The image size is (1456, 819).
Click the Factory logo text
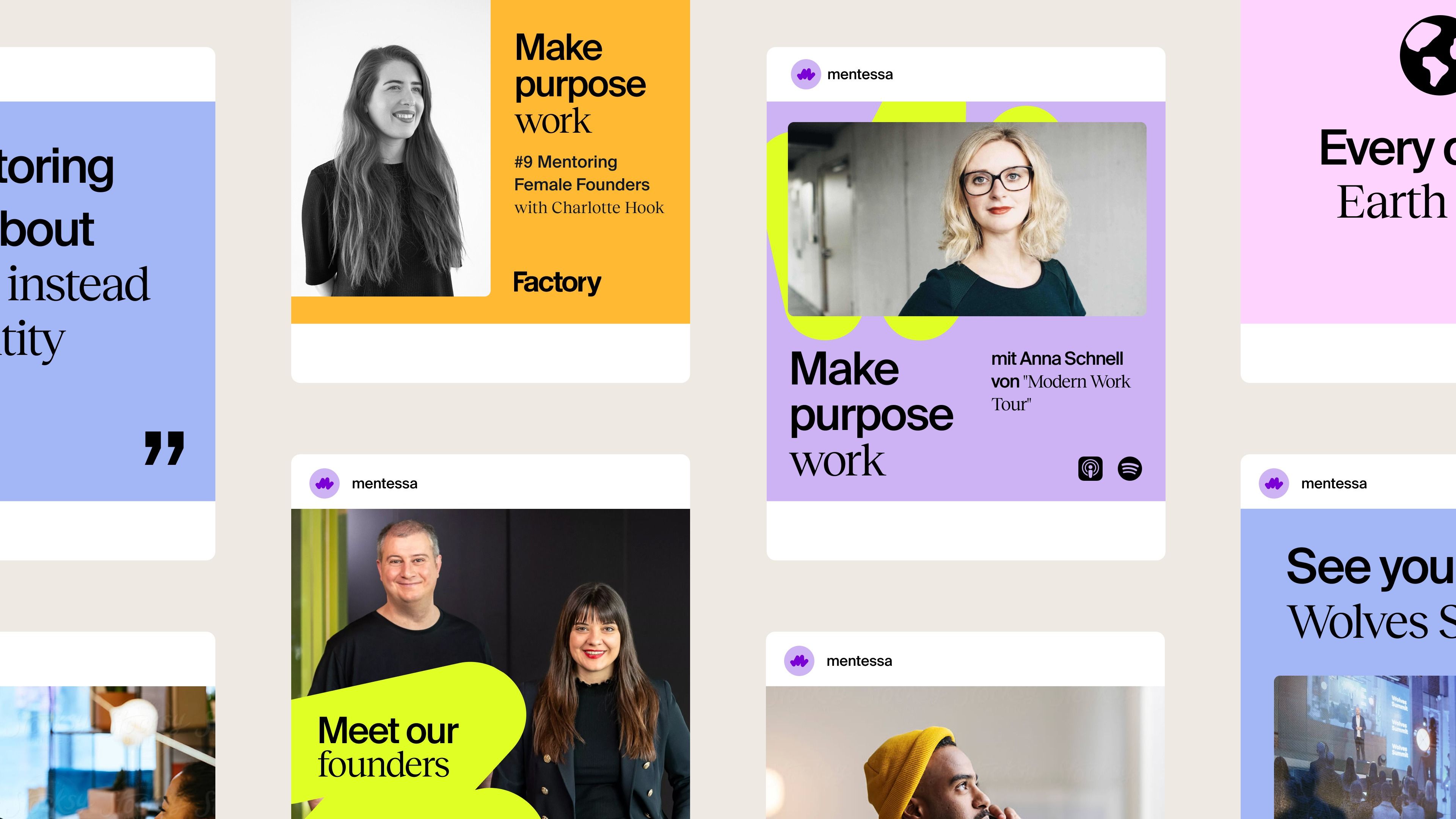557,282
